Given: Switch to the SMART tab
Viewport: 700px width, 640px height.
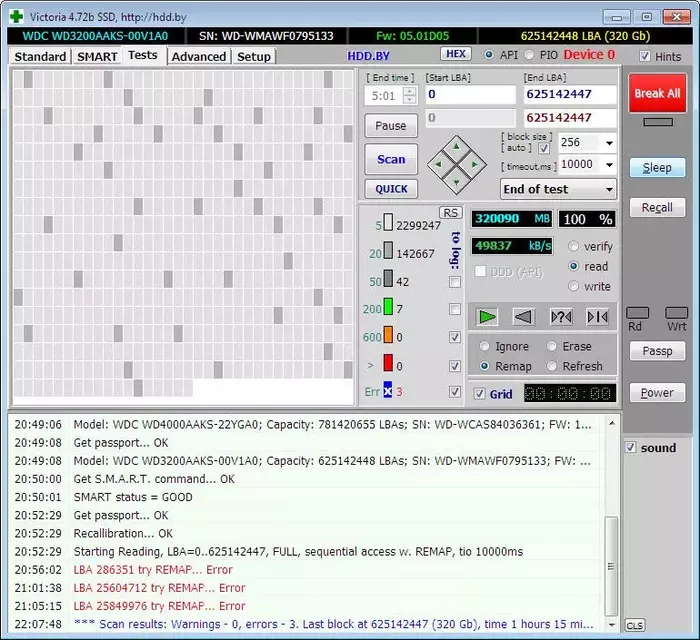Looking at the screenshot, I should [97, 57].
